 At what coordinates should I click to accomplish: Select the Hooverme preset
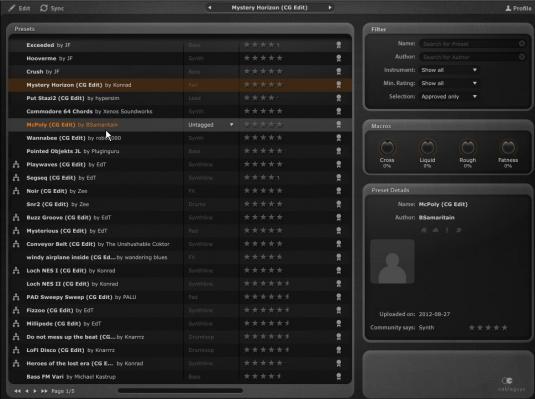click(180, 58)
